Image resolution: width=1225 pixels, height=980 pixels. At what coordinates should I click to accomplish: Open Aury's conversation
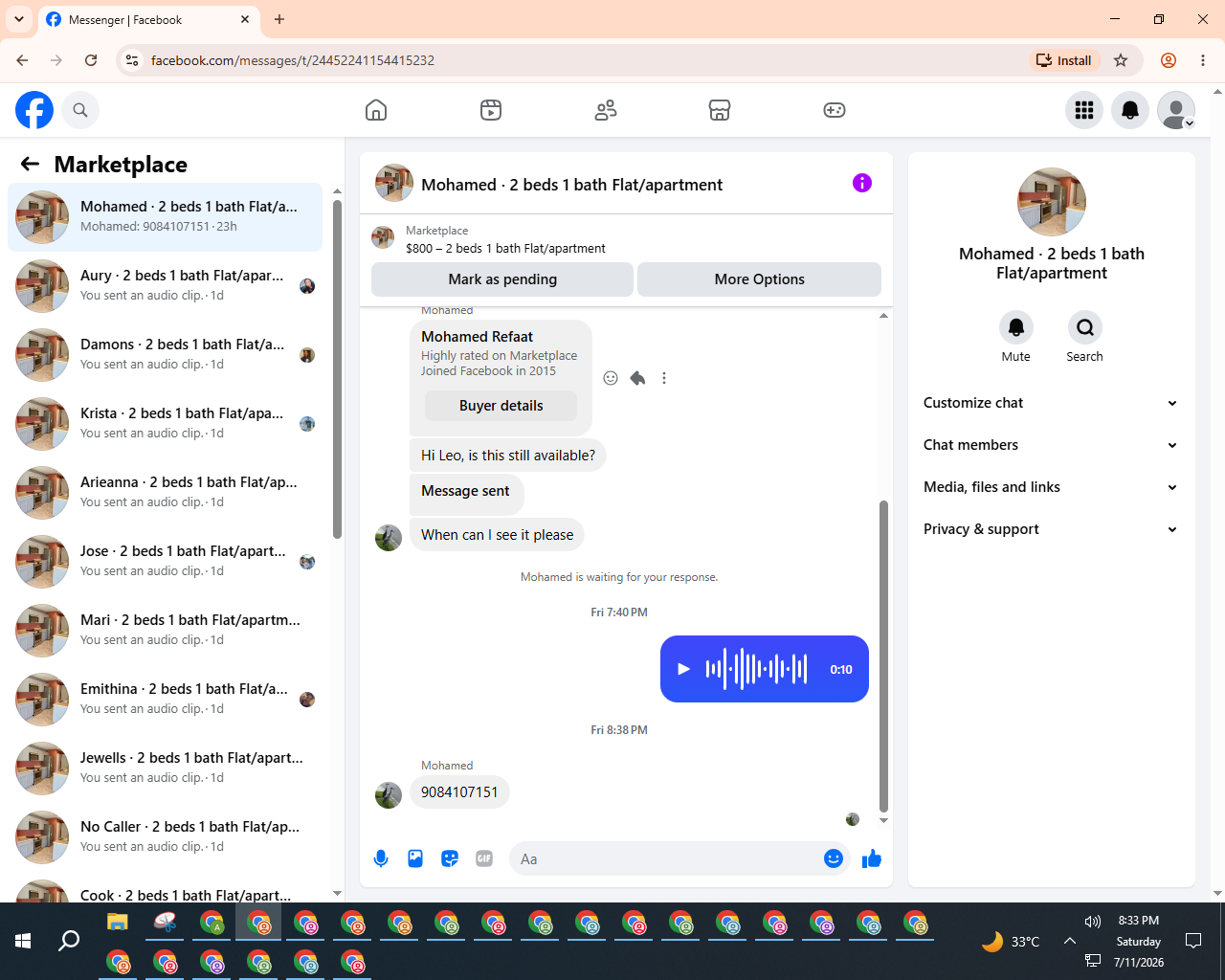(x=165, y=286)
